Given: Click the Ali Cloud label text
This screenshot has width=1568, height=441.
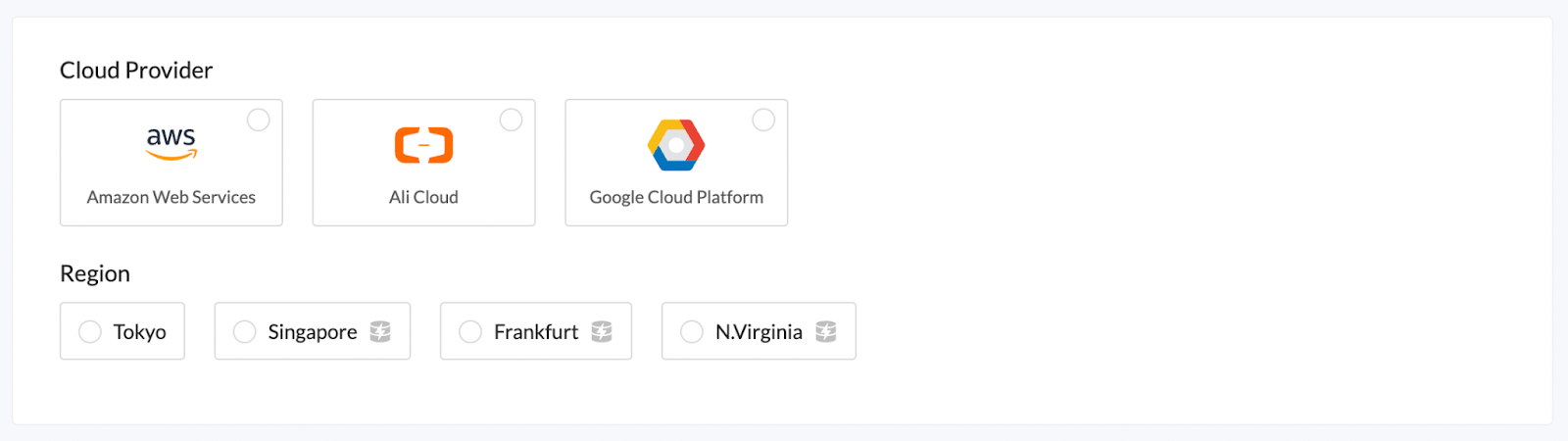Looking at the screenshot, I should [423, 197].
